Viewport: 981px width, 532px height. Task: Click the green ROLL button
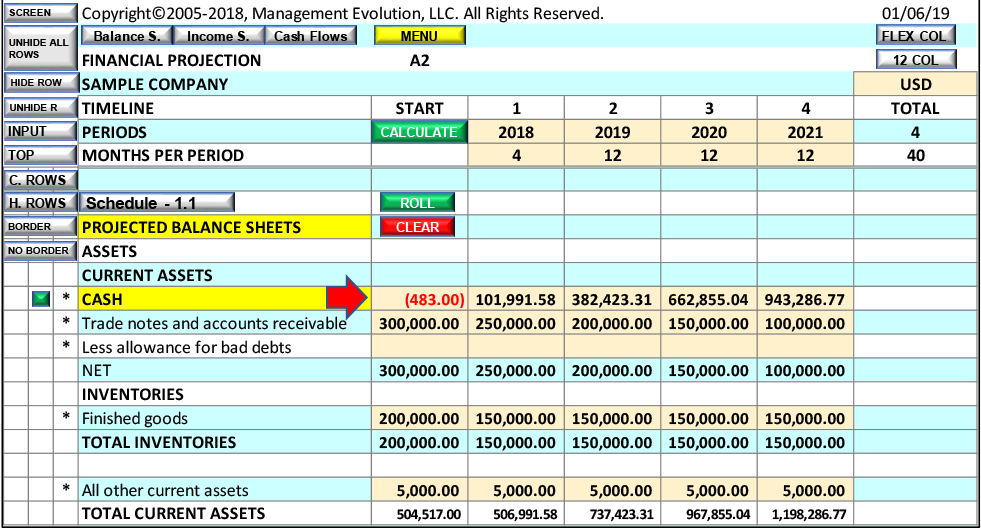pyautogui.click(x=417, y=203)
